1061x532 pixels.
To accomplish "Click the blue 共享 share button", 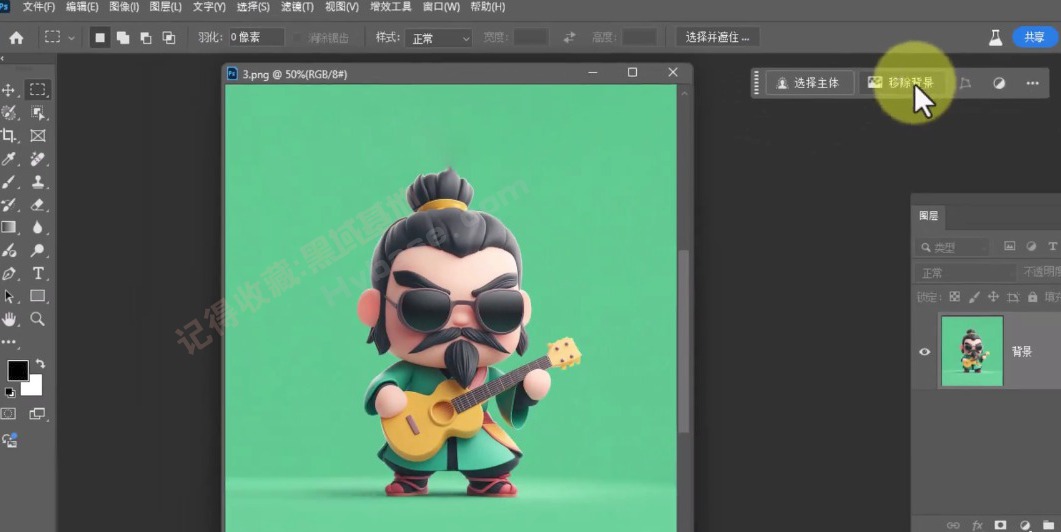I will [1033, 37].
